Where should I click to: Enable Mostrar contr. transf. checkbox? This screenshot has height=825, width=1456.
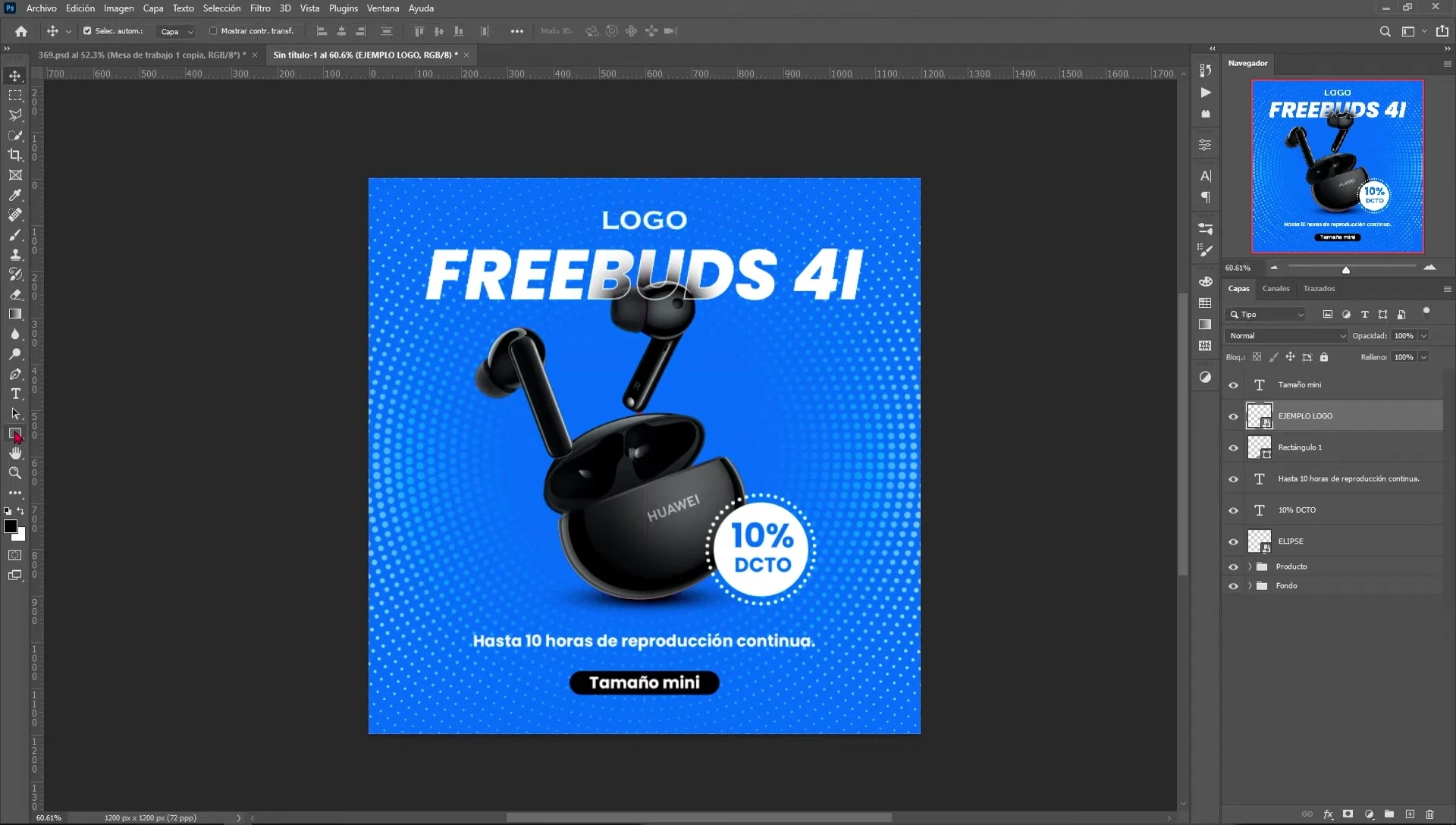pos(213,31)
